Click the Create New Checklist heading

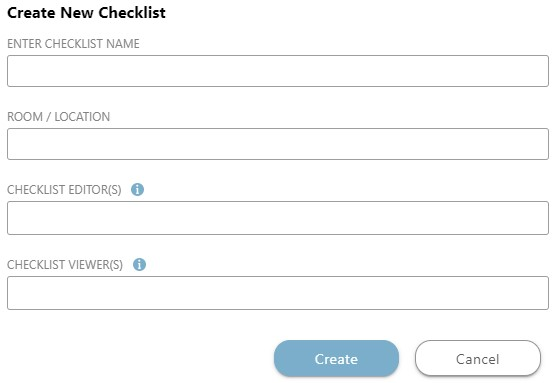[x=86, y=12]
